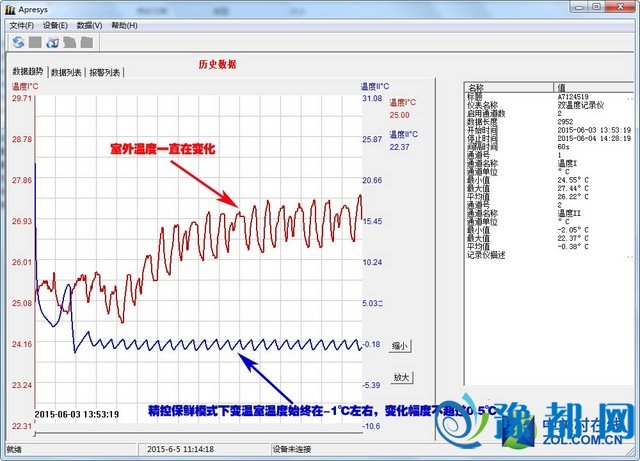
Task: Click the red 温度I°C legend label
Action: pos(403,102)
